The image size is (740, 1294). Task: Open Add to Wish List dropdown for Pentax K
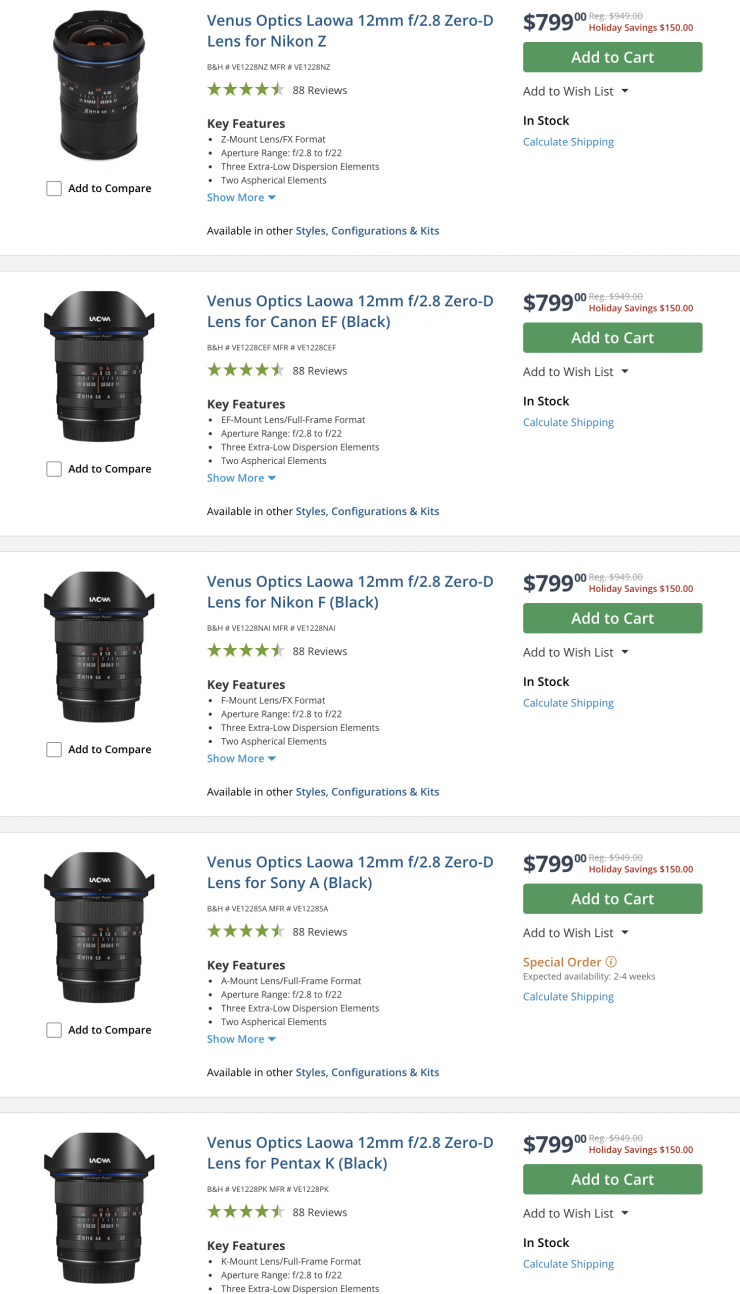coord(575,1214)
